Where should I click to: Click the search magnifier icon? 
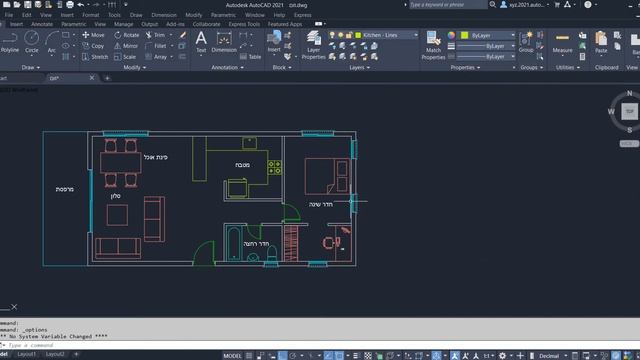tap(493, 4)
